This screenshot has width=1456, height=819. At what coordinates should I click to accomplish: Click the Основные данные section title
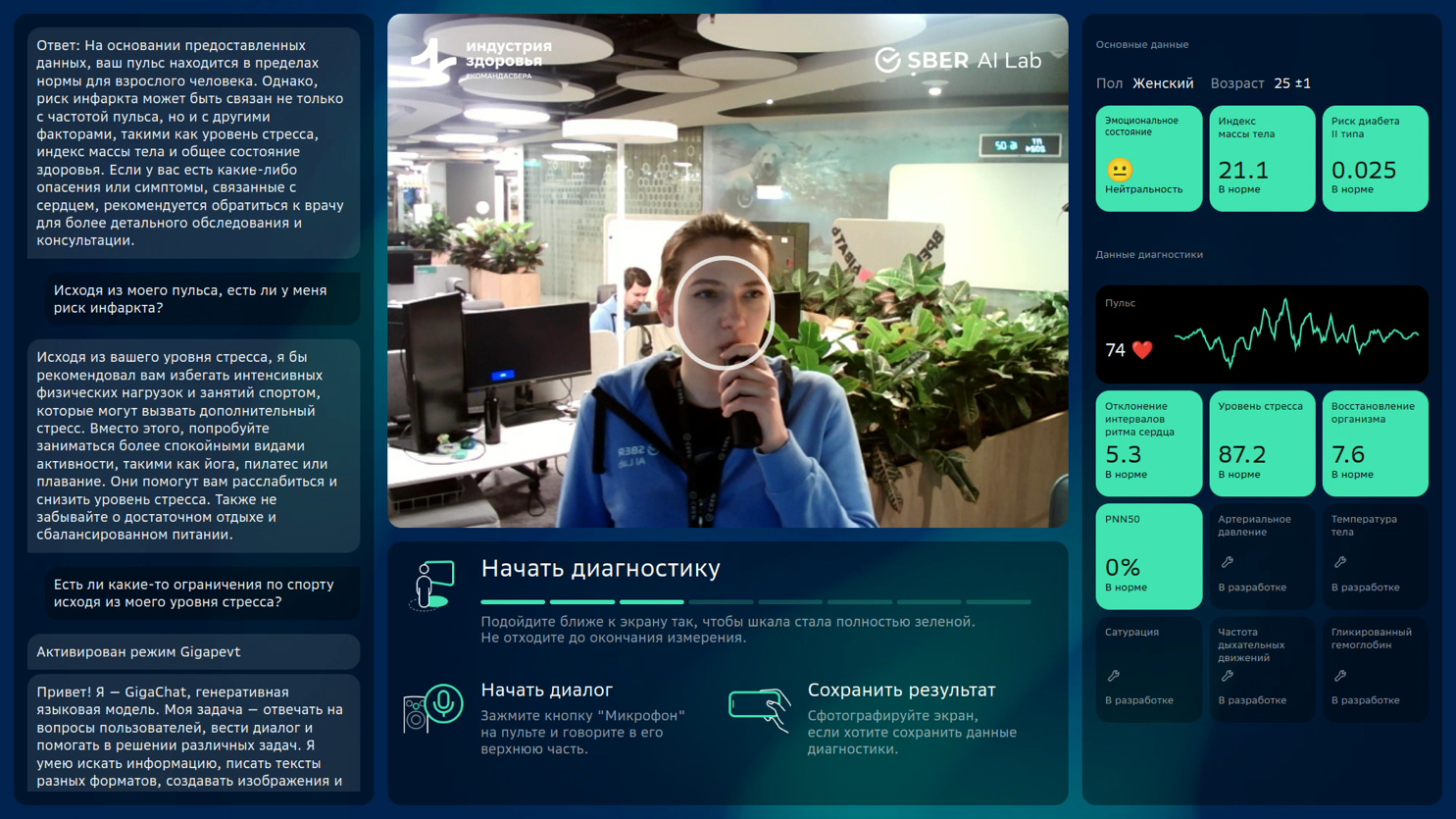tap(1142, 44)
